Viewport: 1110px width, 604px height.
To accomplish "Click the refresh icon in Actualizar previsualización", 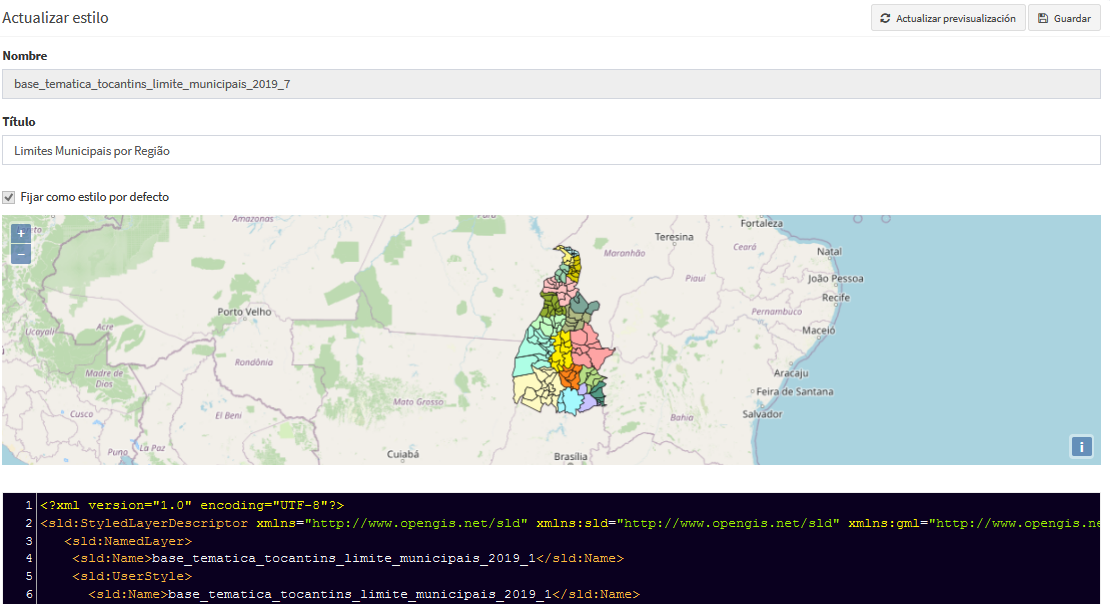I will point(885,18).
